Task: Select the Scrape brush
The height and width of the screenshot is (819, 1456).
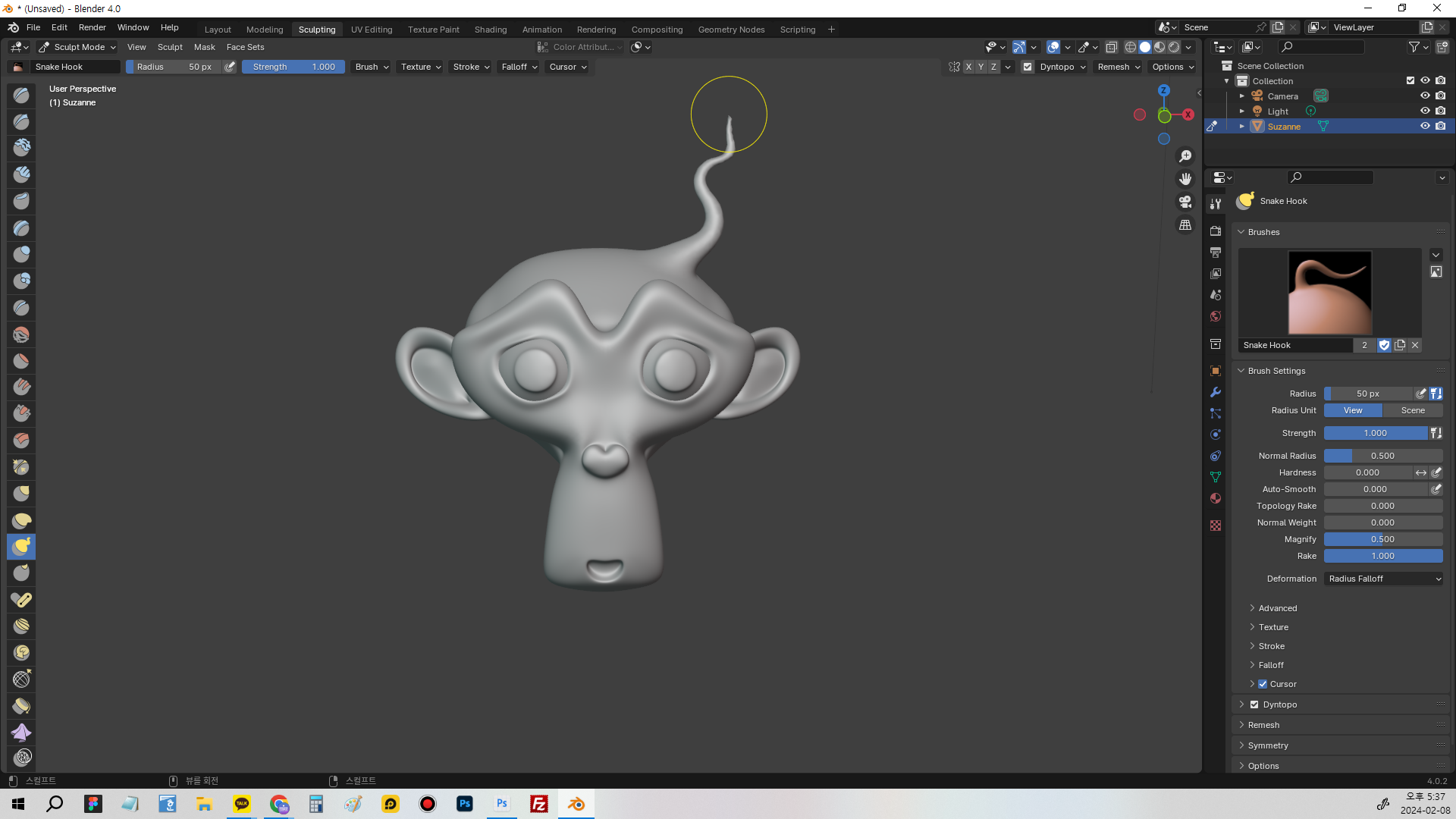Action: click(21, 414)
